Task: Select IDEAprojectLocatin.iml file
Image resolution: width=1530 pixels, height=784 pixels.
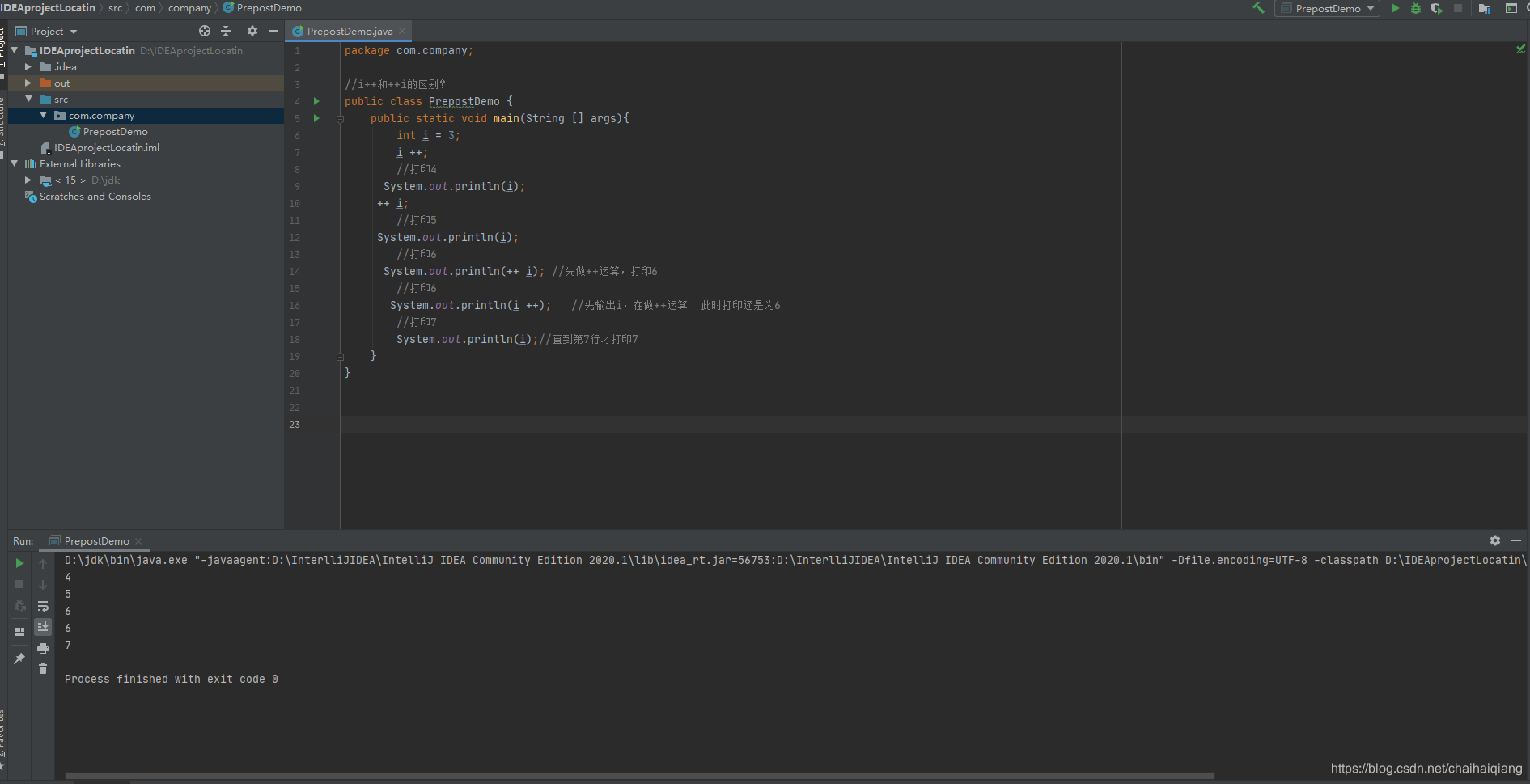Action: pos(106,147)
